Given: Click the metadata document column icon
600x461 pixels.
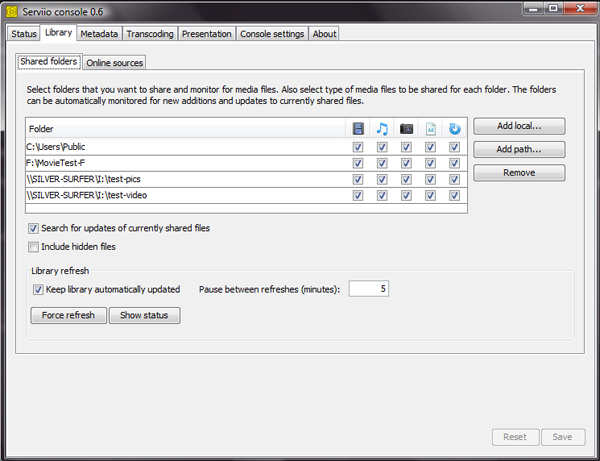Looking at the screenshot, I should pos(430,128).
